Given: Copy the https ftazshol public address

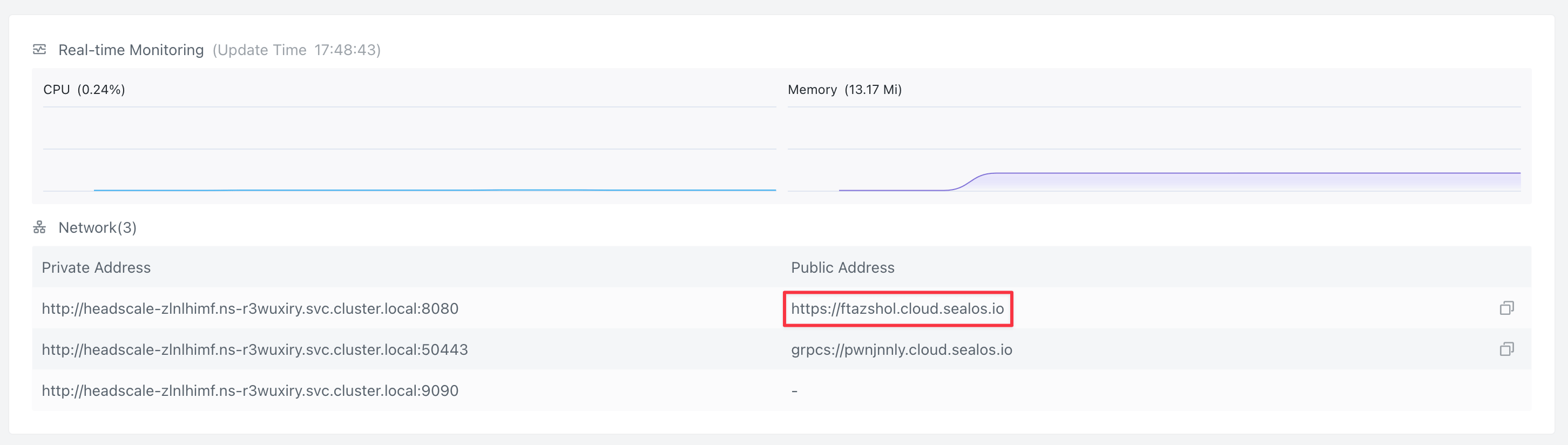Looking at the screenshot, I should [1506, 309].
